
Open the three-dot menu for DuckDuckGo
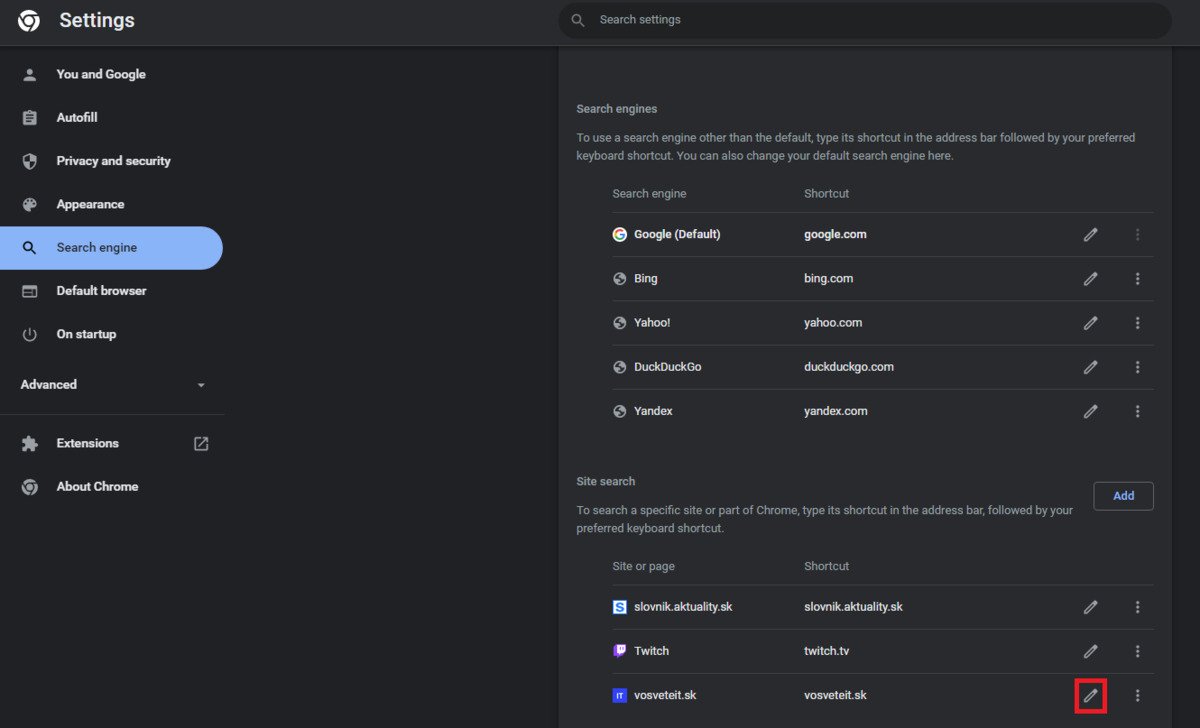click(x=1137, y=367)
